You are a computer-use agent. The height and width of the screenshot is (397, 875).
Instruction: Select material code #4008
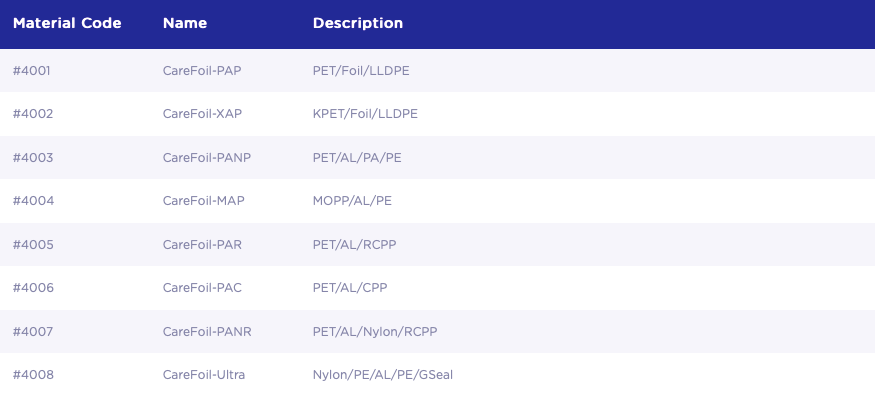(33, 374)
